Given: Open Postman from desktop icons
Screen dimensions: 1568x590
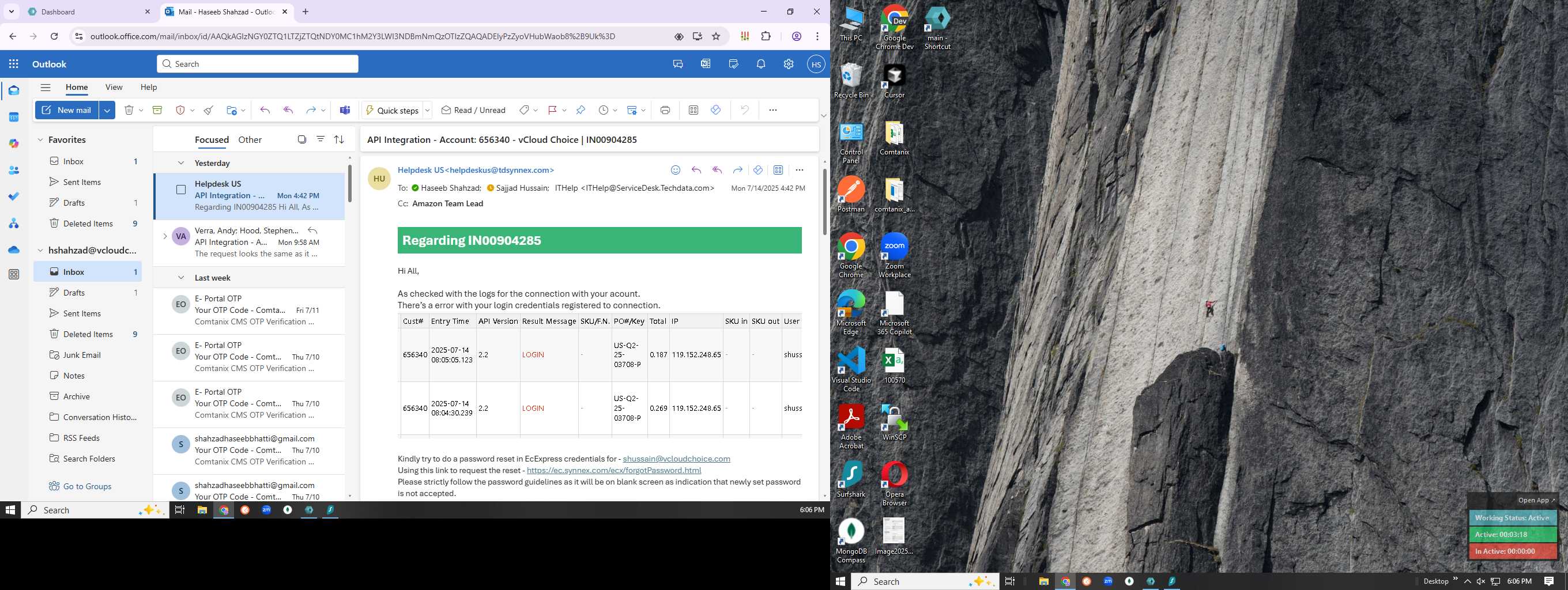Looking at the screenshot, I should 851,195.
